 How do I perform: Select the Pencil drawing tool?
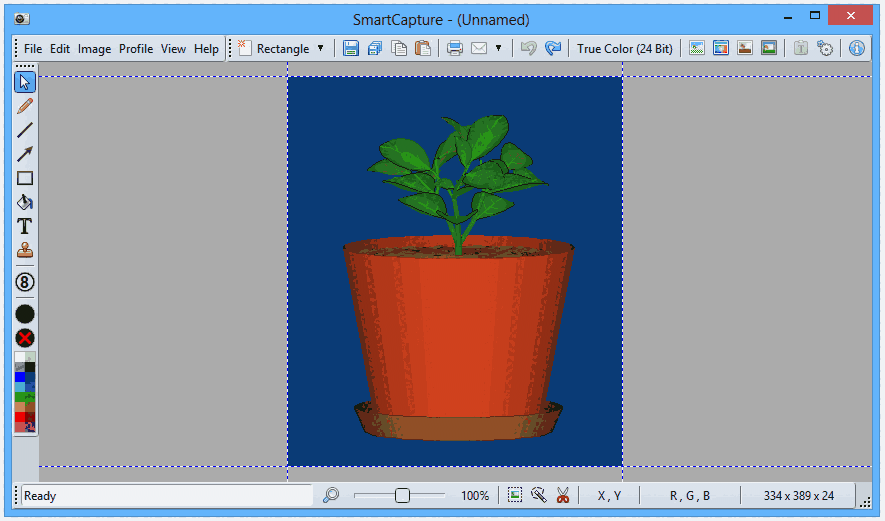(25, 106)
